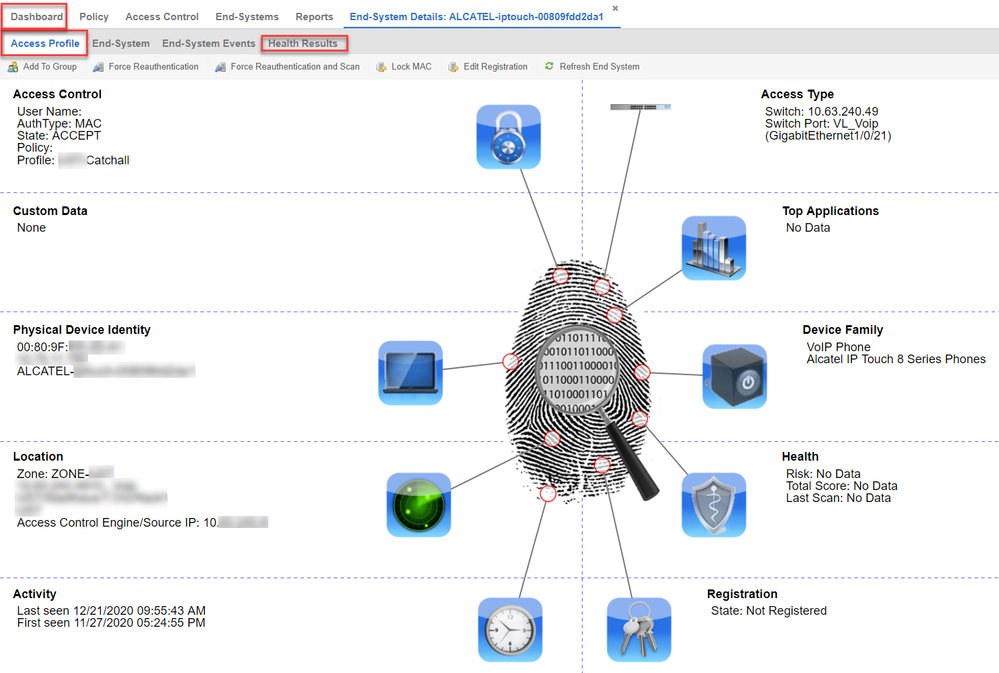Click the keys Registration icon
The image size is (999, 673).
638,629
